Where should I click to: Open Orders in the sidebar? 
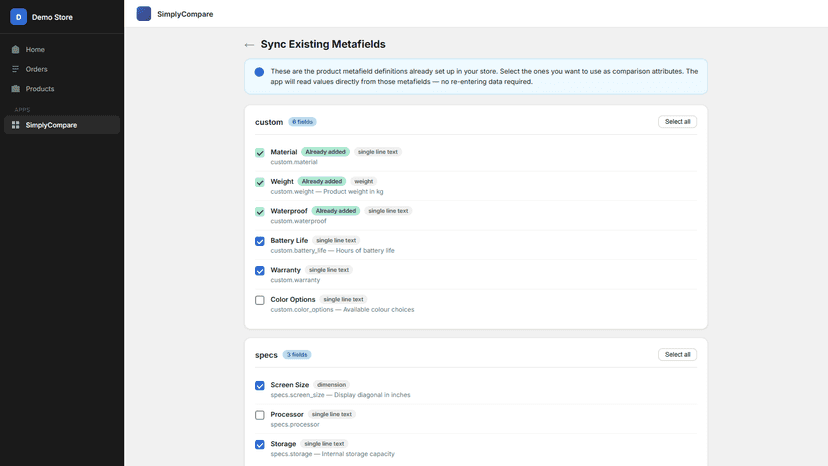pyautogui.click(x=62, y=69)
